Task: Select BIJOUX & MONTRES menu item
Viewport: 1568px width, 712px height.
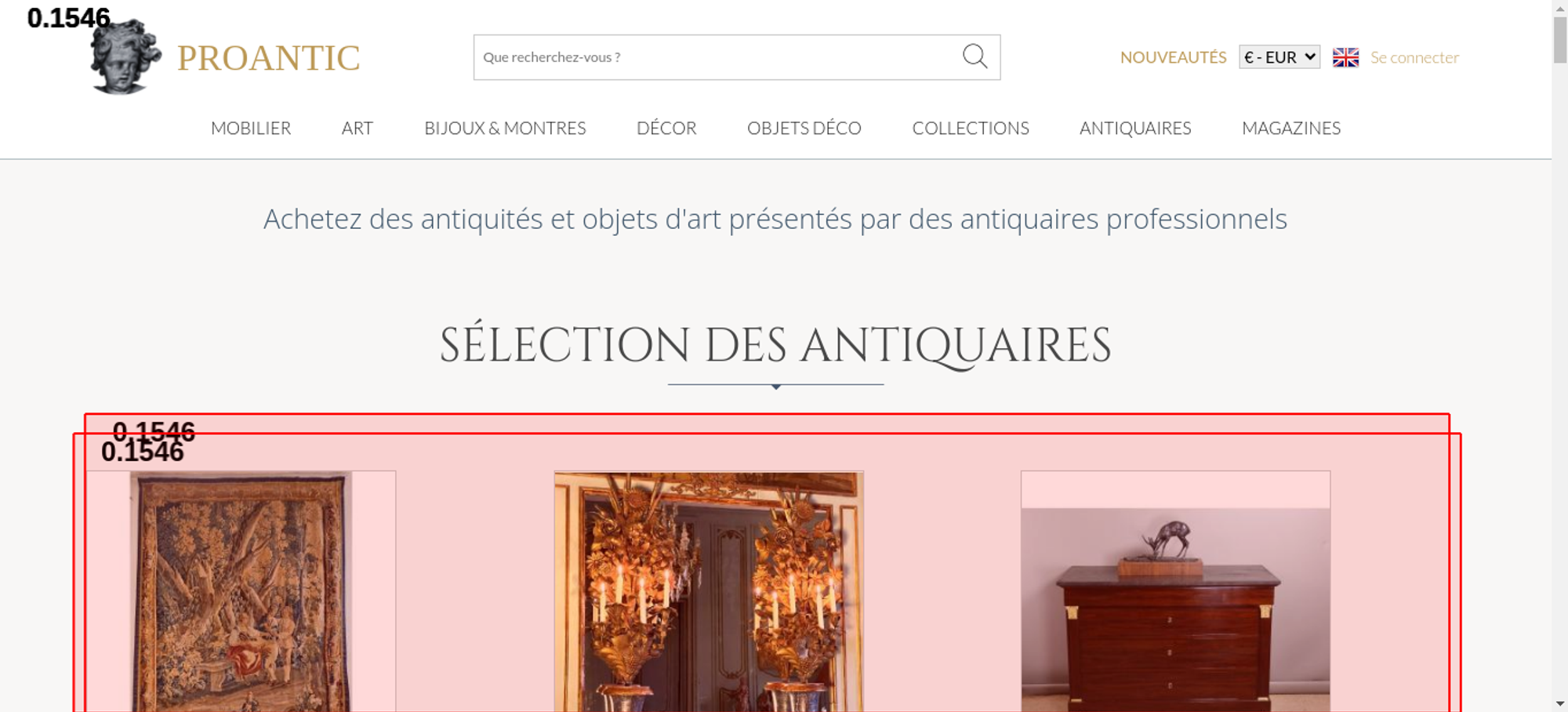Action: [x=505, y=128]
